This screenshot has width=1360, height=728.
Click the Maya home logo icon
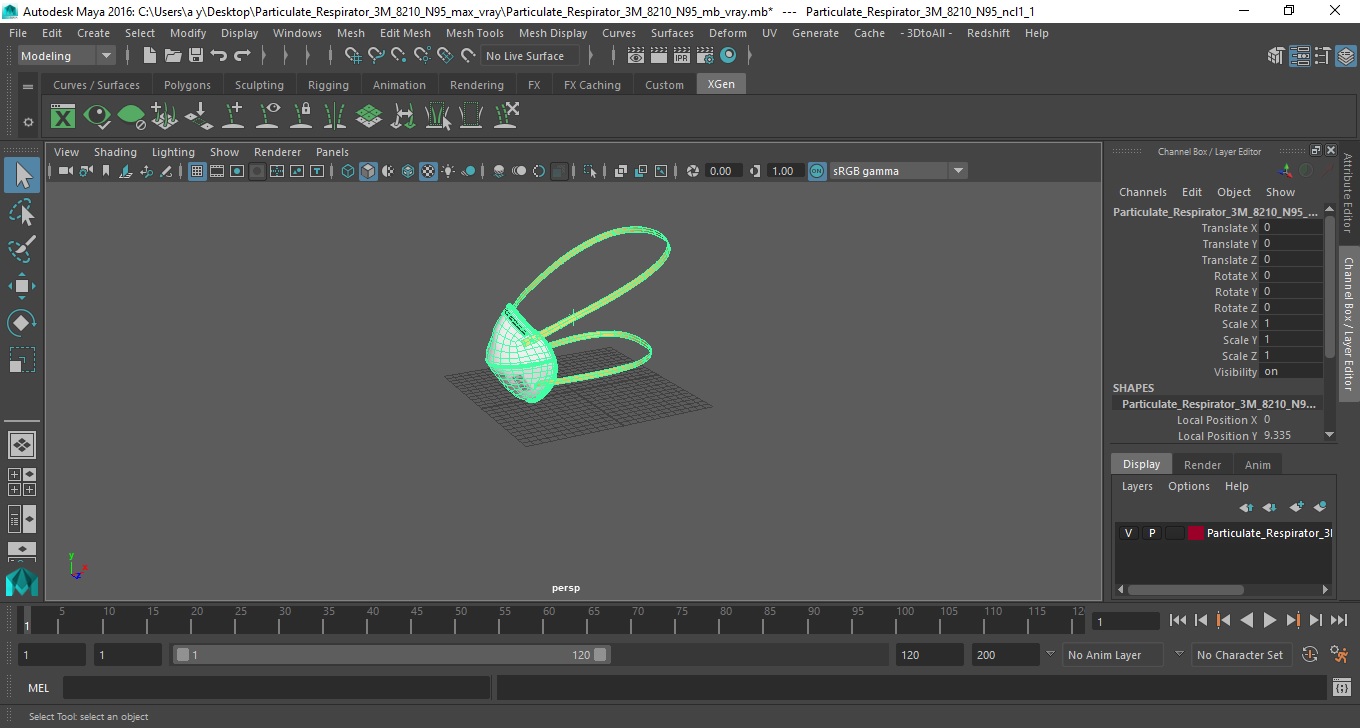(x=21, y=581)
